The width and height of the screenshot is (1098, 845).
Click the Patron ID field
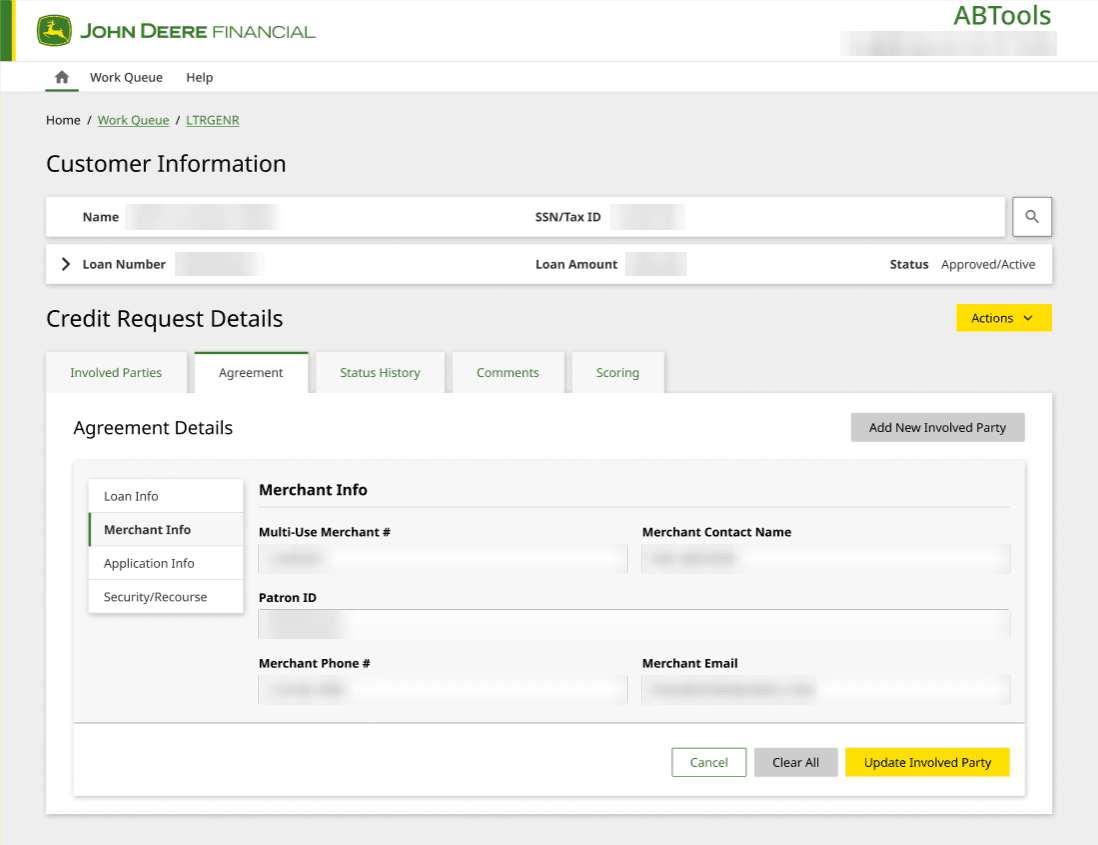click(x=634, y=624)
